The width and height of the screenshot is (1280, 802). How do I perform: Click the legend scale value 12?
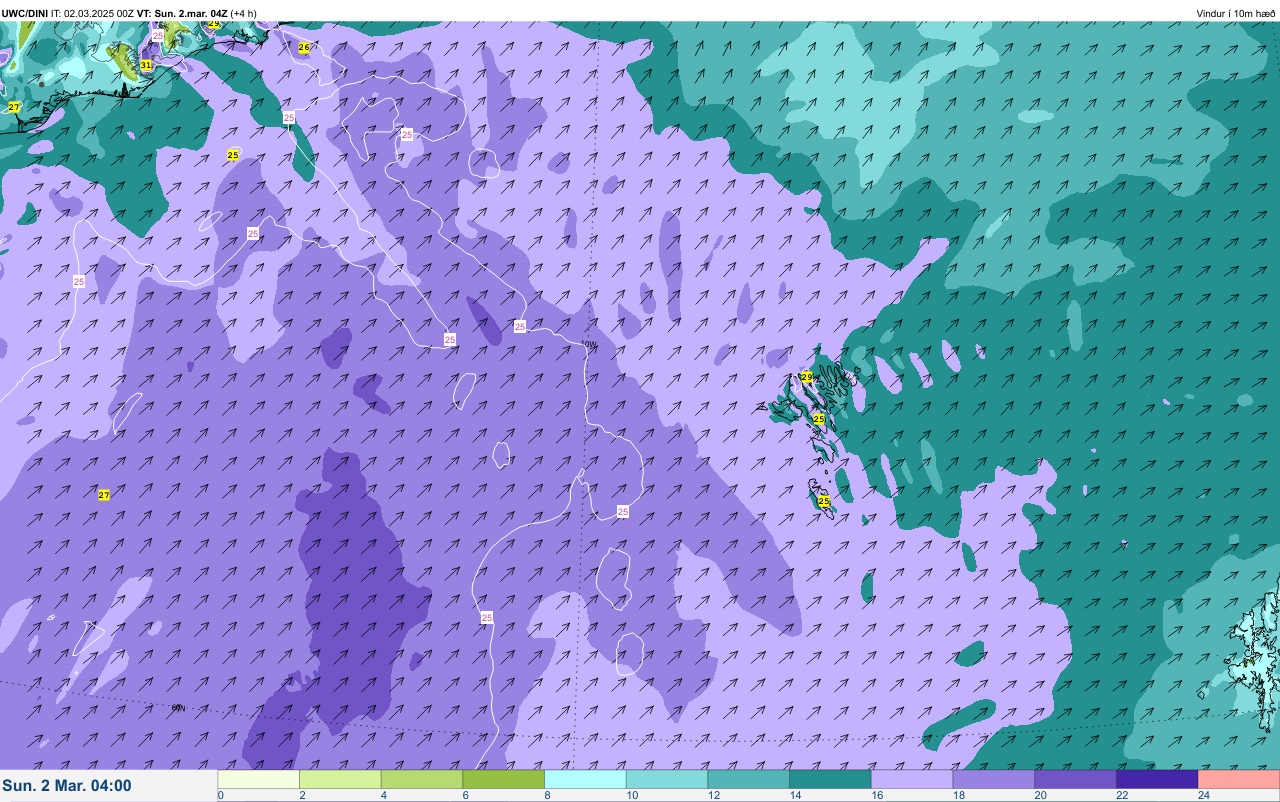click(x=714, y=796)
